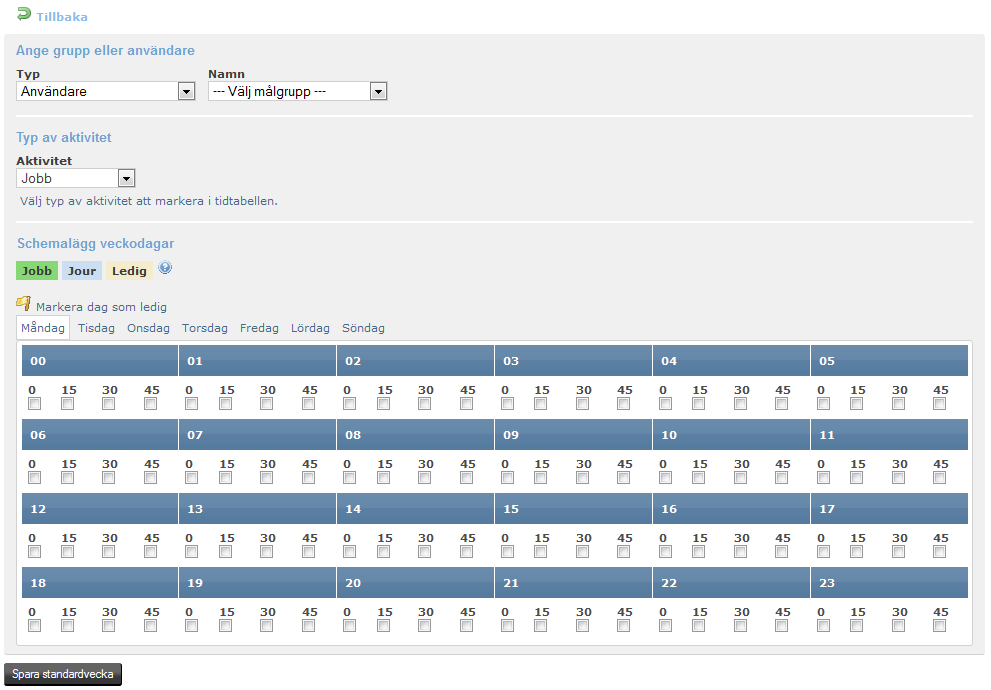This screenshot has width=991, height=690.
Task: Check hour 11 minute 15 box
Action: click(856, 478)
